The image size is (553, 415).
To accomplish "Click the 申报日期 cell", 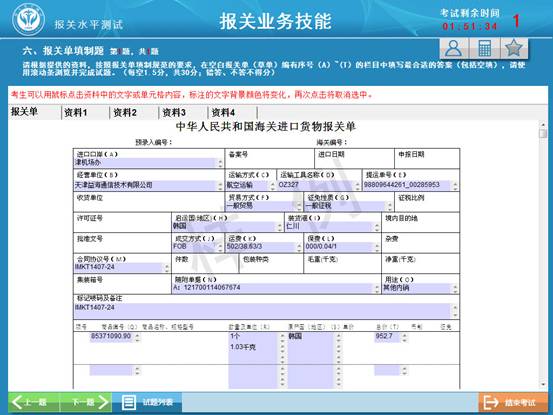I will pyautogui.click(x=427, y=158).
